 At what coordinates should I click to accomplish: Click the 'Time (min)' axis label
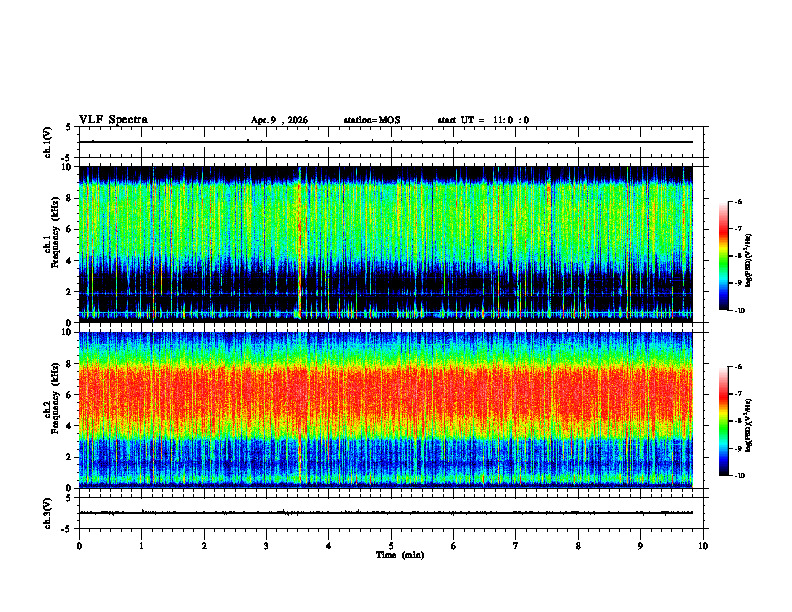click(400, 555)
